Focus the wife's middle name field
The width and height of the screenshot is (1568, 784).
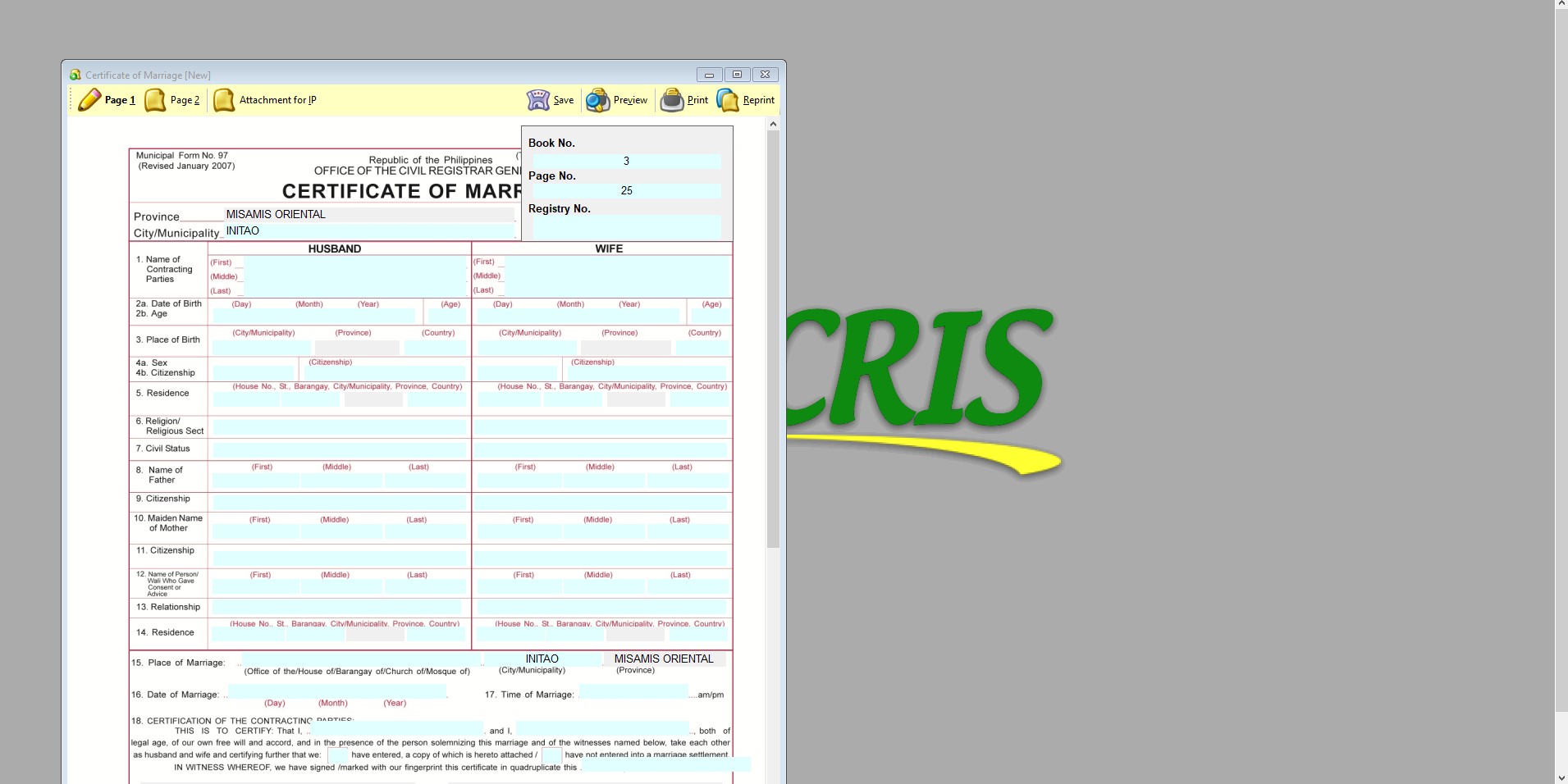[x=616, y=276]
